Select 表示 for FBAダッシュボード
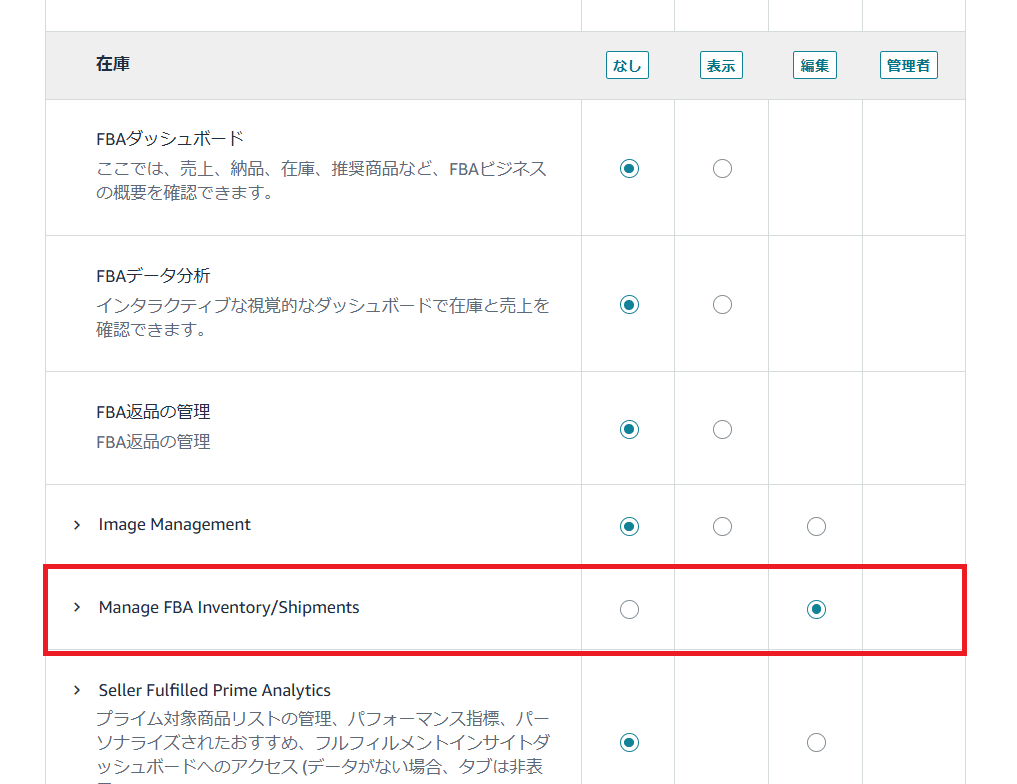Screen dimensions: 1017x784 [722, 168]
